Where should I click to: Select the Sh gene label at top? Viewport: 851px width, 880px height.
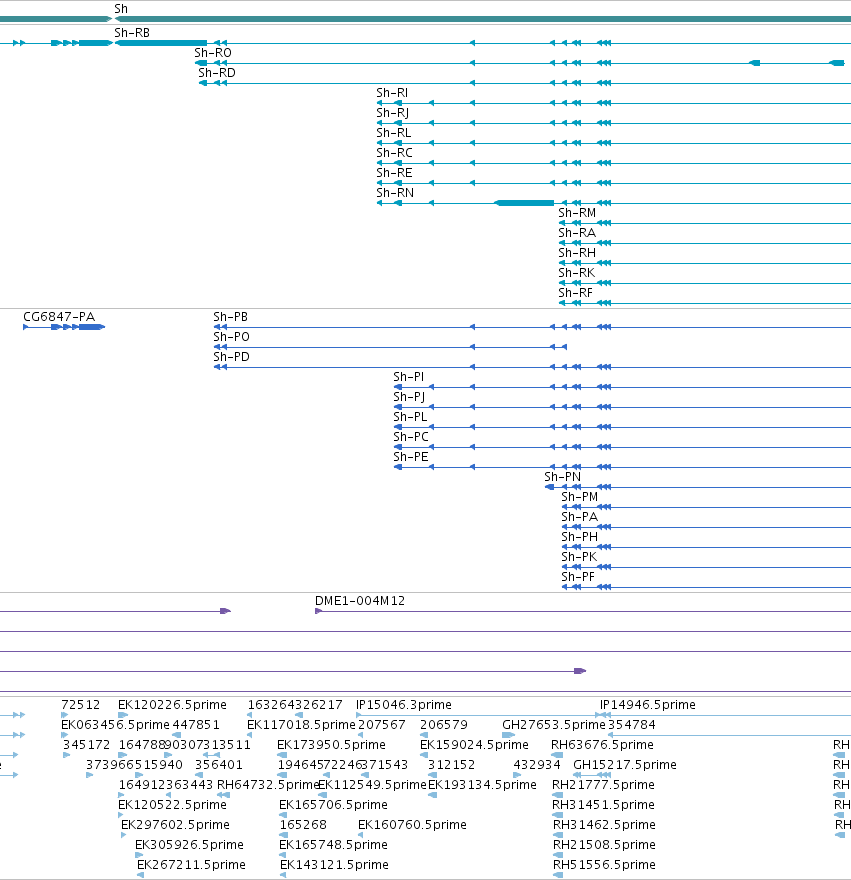[x=121, y=8]
